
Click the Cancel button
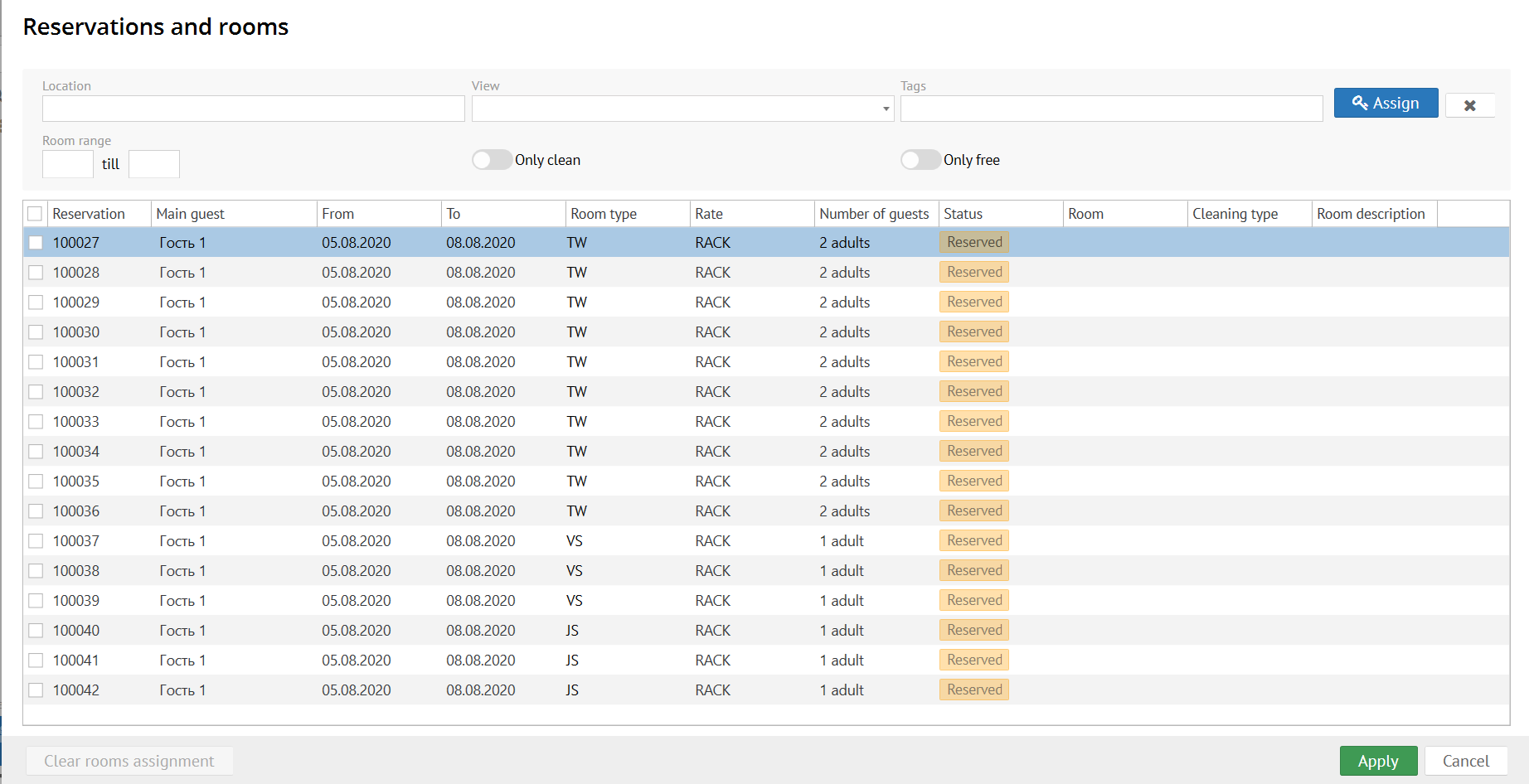(1465, 761)
